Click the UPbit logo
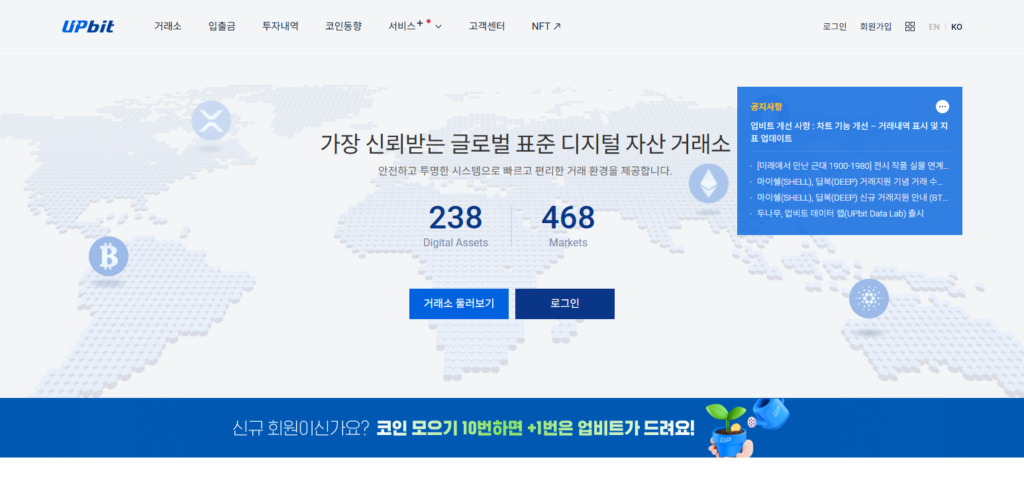 coord(88,26)
